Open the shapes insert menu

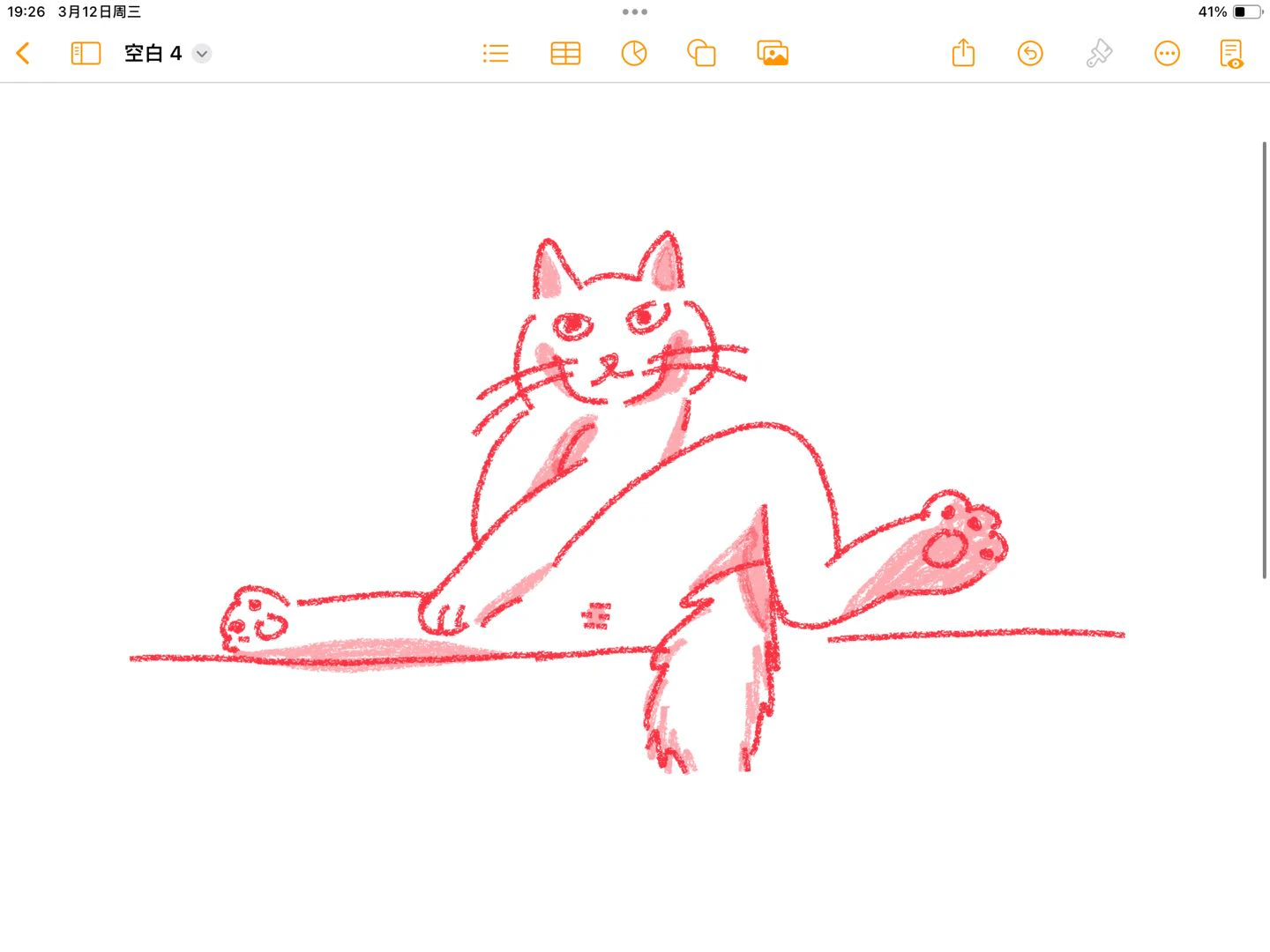click(x=702, y=54)
